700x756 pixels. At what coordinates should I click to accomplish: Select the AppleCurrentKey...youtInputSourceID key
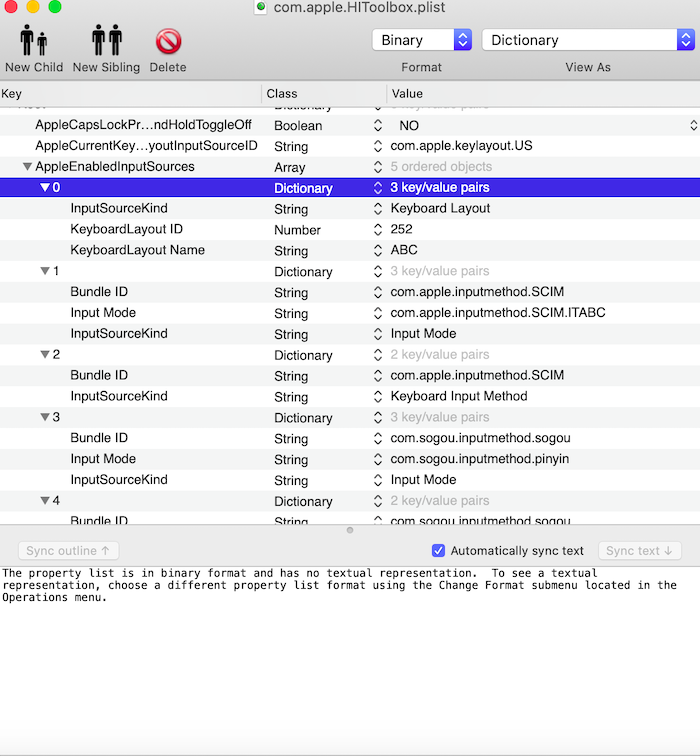(x=146, y=146)
